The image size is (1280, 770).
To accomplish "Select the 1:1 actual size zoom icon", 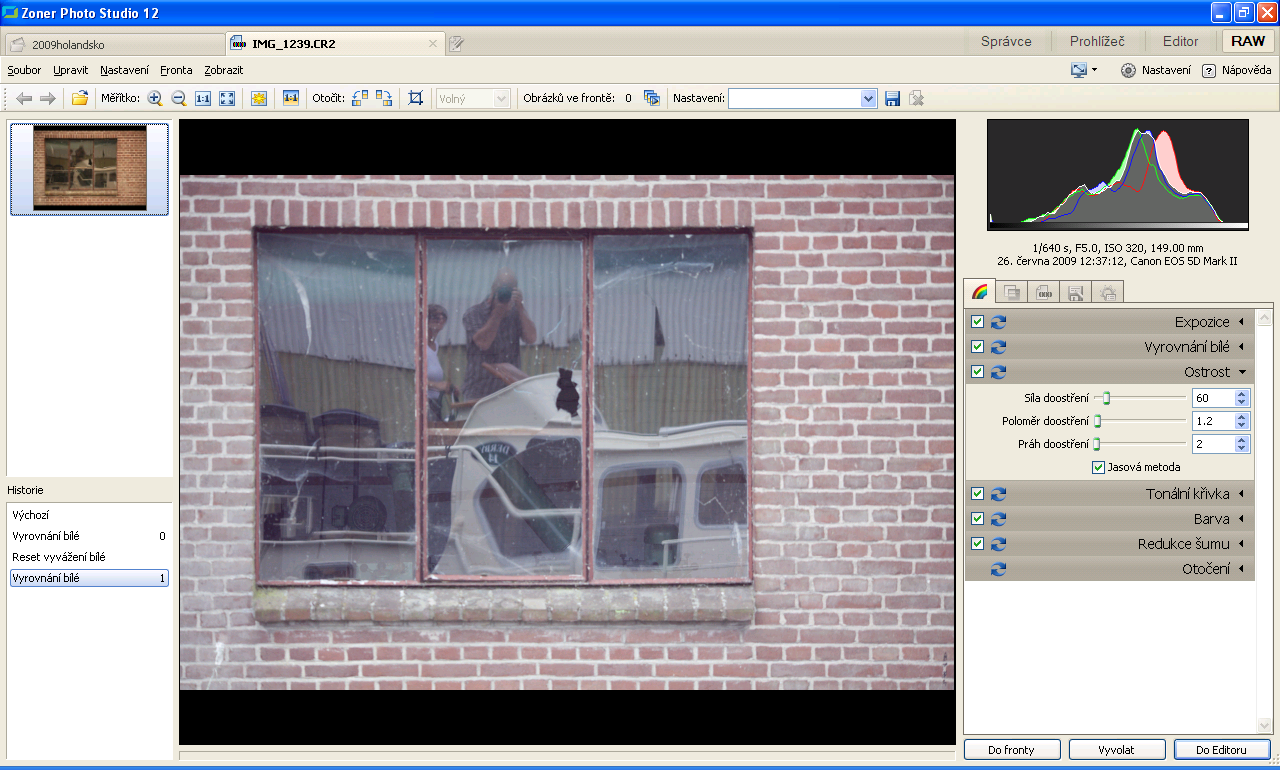I will point(203,98).
